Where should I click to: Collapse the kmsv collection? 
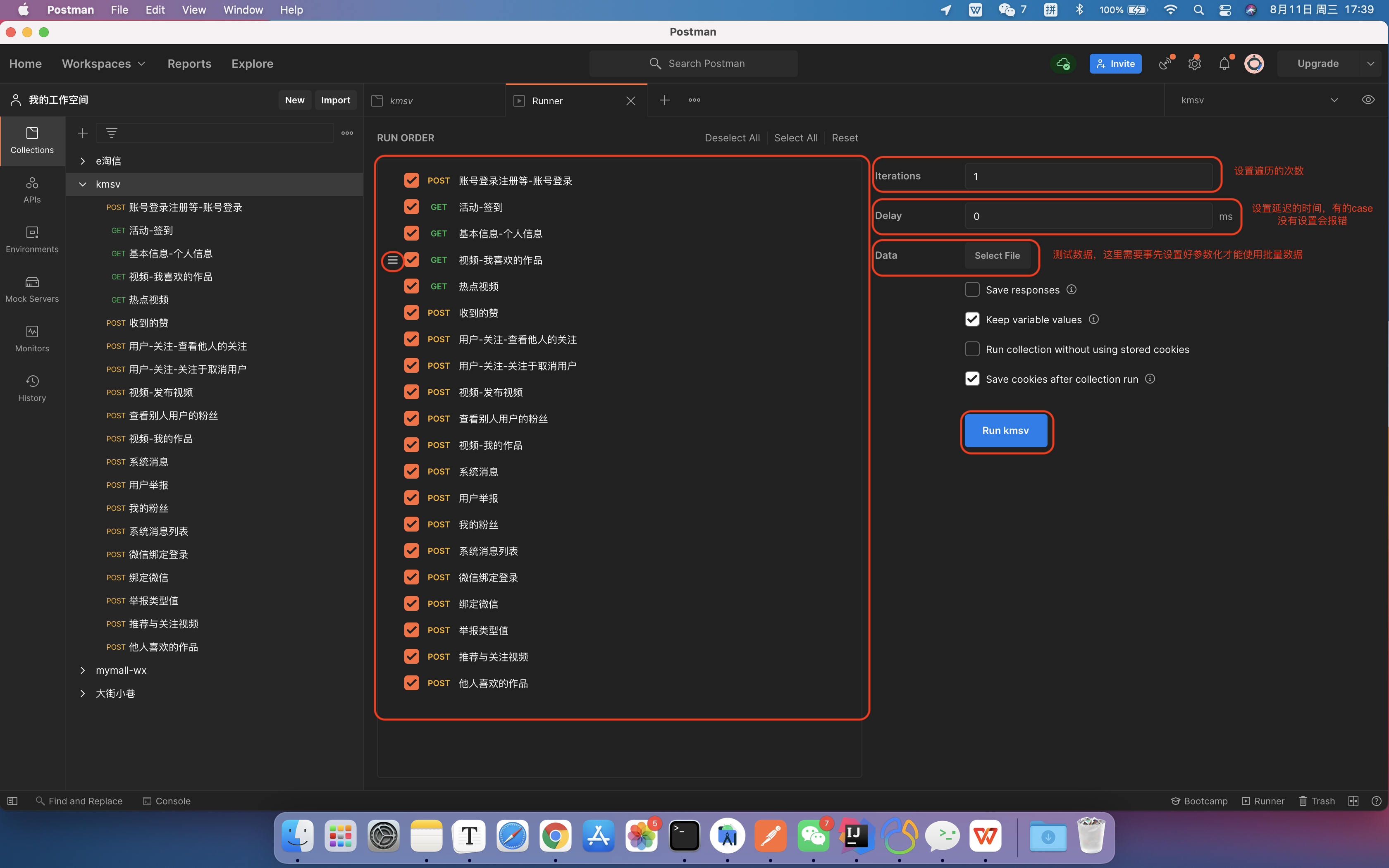83,184
